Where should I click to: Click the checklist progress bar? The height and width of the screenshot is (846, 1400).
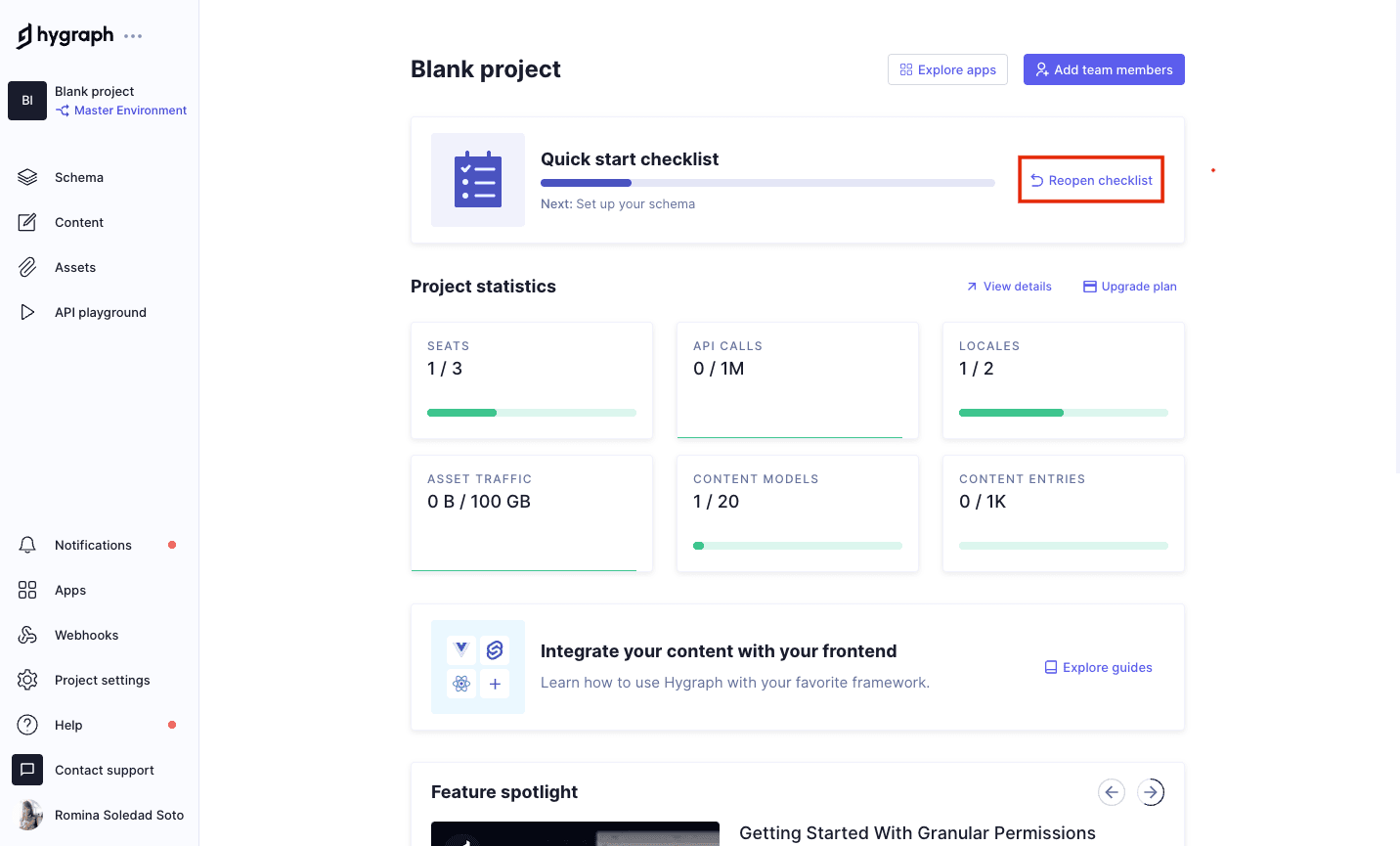[767, 182]
